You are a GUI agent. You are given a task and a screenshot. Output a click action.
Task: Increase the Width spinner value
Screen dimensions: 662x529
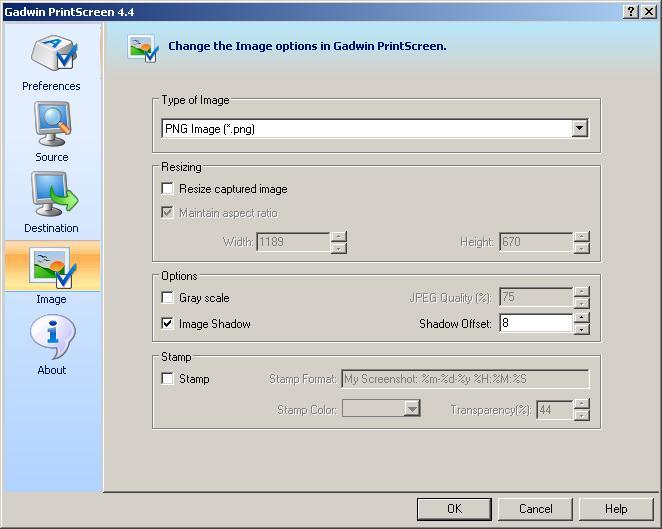(339, 236)
